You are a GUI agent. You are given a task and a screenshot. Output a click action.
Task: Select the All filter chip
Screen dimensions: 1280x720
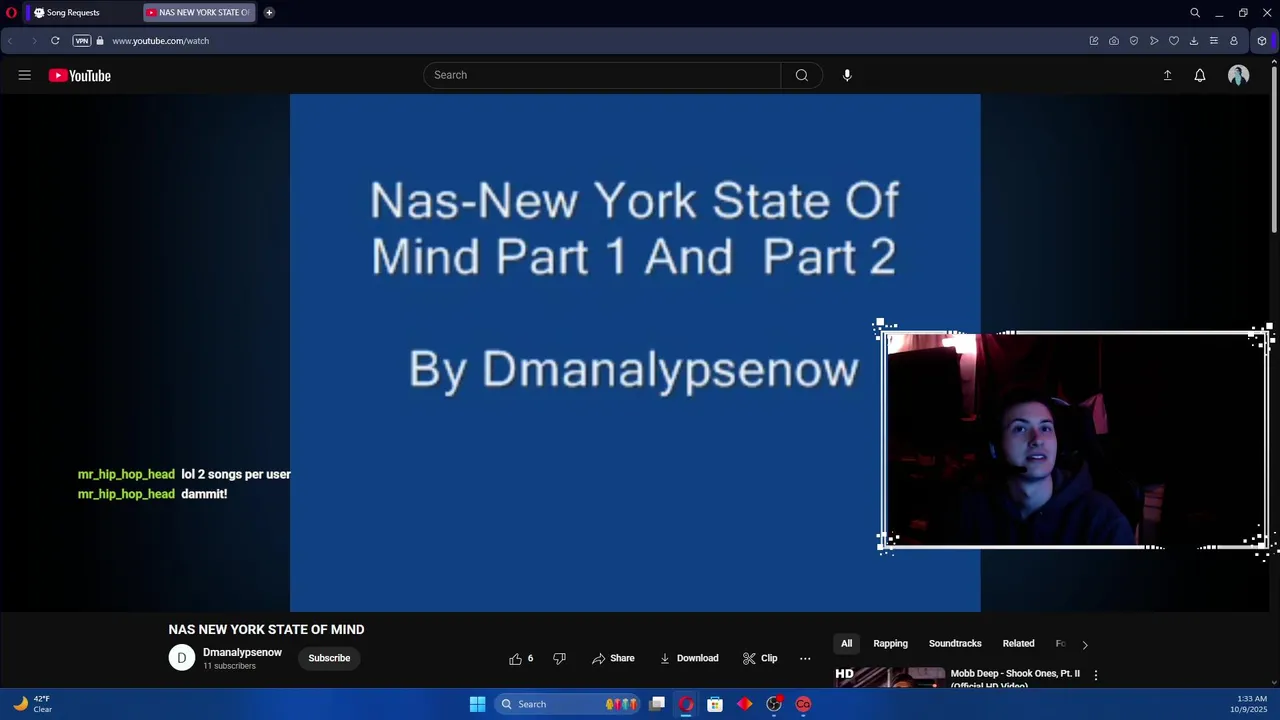click(x=846, y=643)
